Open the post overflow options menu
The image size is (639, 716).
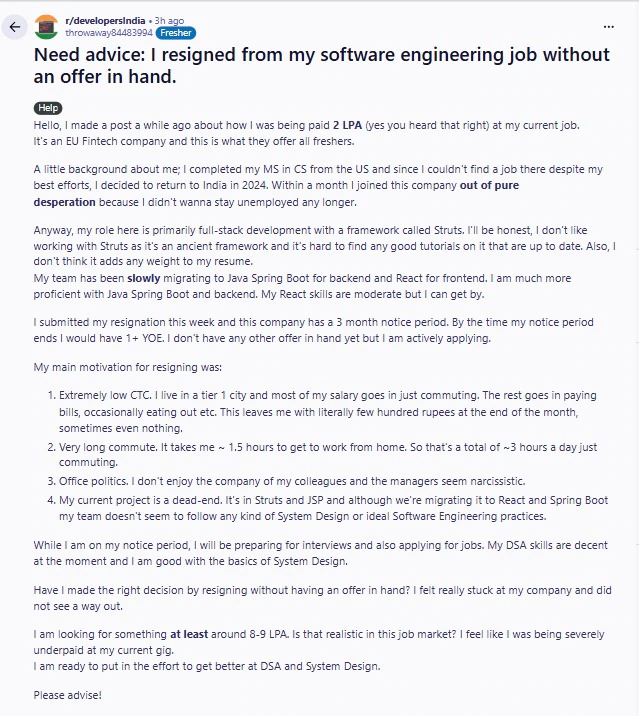tap(609, 26)
